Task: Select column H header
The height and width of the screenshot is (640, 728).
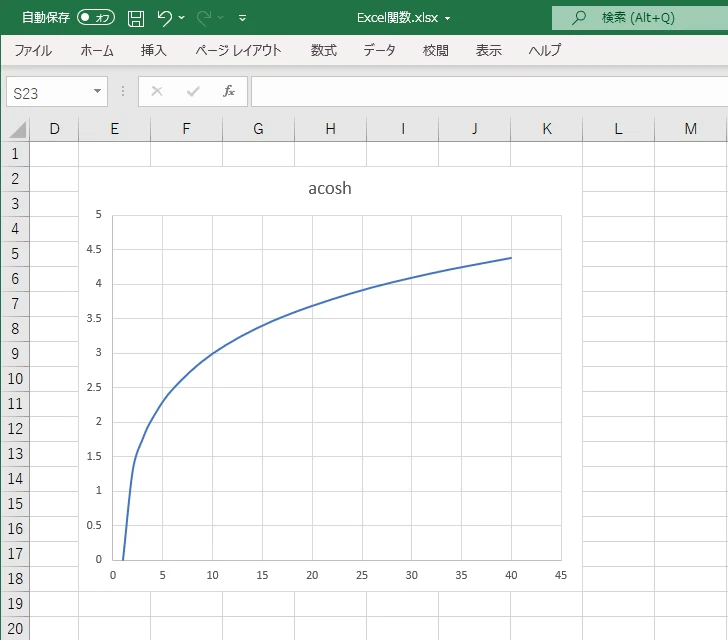Action: [x=331, y=129]
